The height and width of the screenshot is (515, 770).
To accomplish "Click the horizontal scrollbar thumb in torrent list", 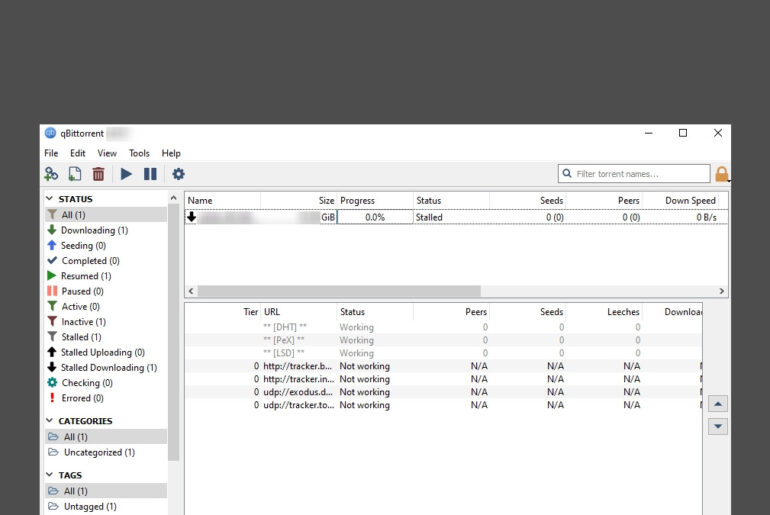I will click(x=339, y=291).
